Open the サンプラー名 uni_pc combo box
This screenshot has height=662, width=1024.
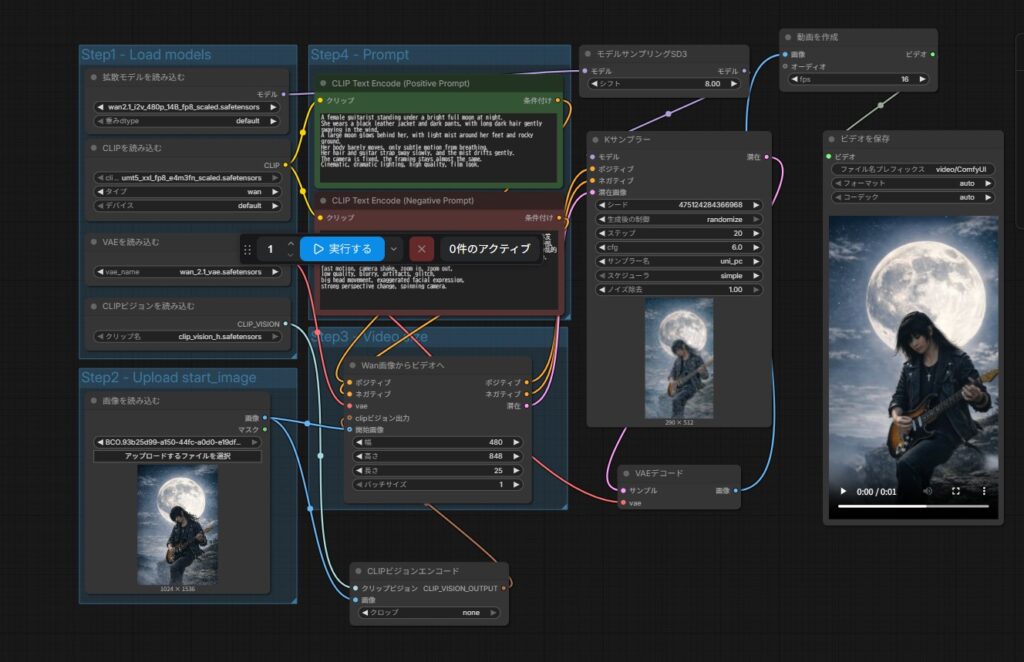point(679,261)
